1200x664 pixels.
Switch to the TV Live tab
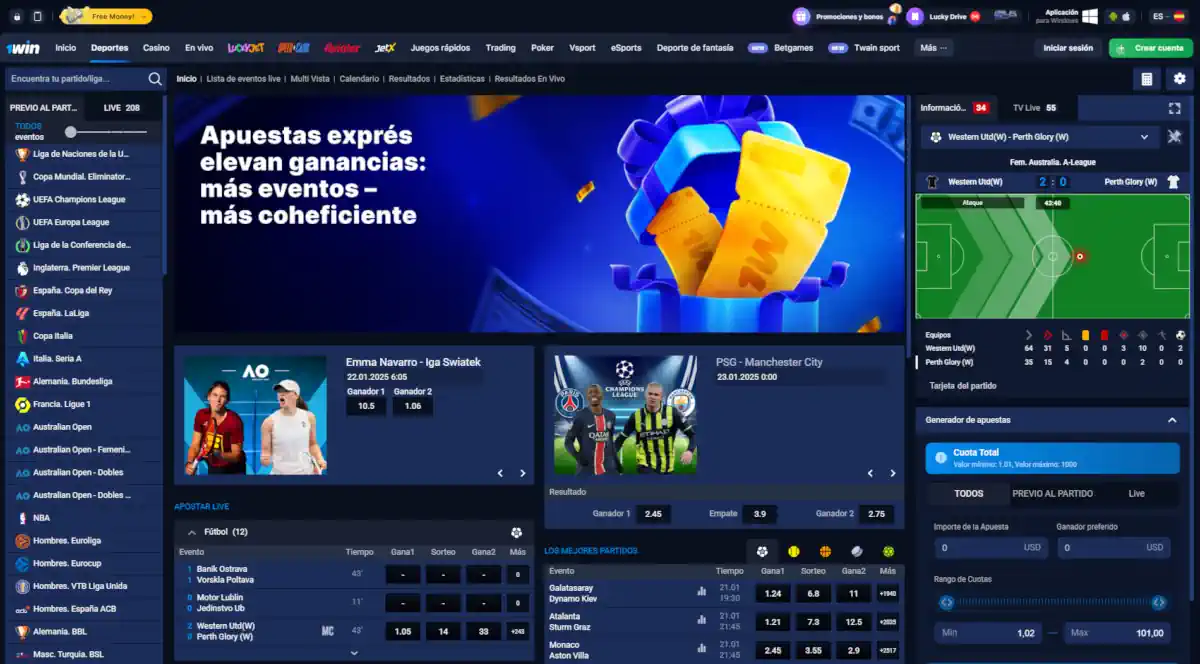pos(1033,108)
